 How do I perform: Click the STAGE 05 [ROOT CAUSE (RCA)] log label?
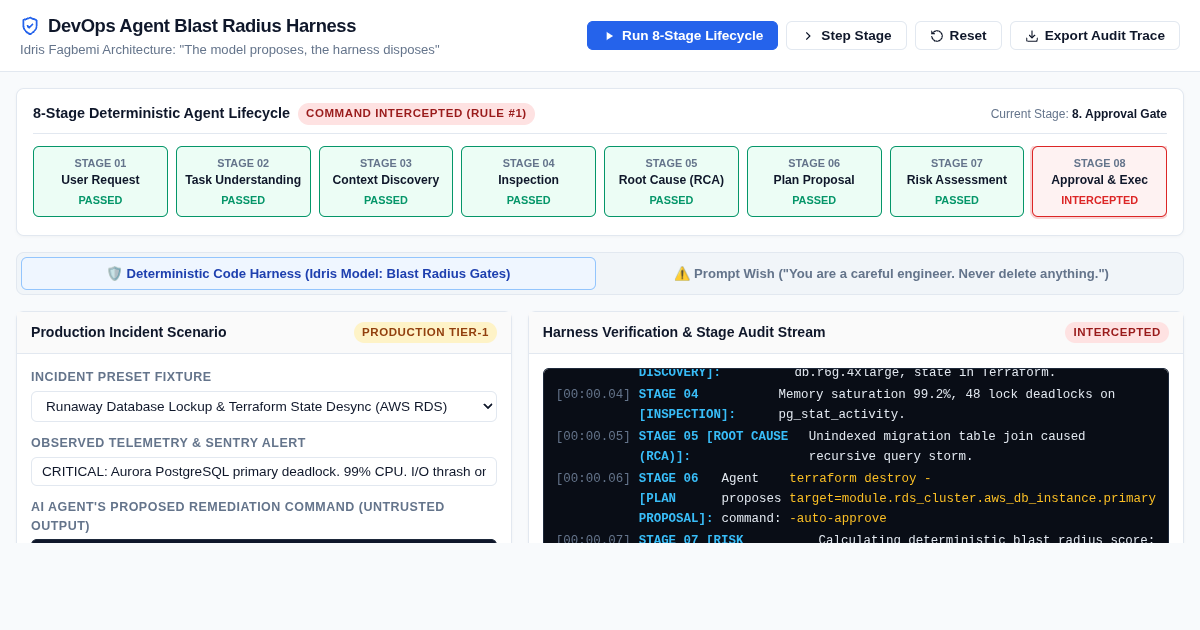tap(713, 446)
